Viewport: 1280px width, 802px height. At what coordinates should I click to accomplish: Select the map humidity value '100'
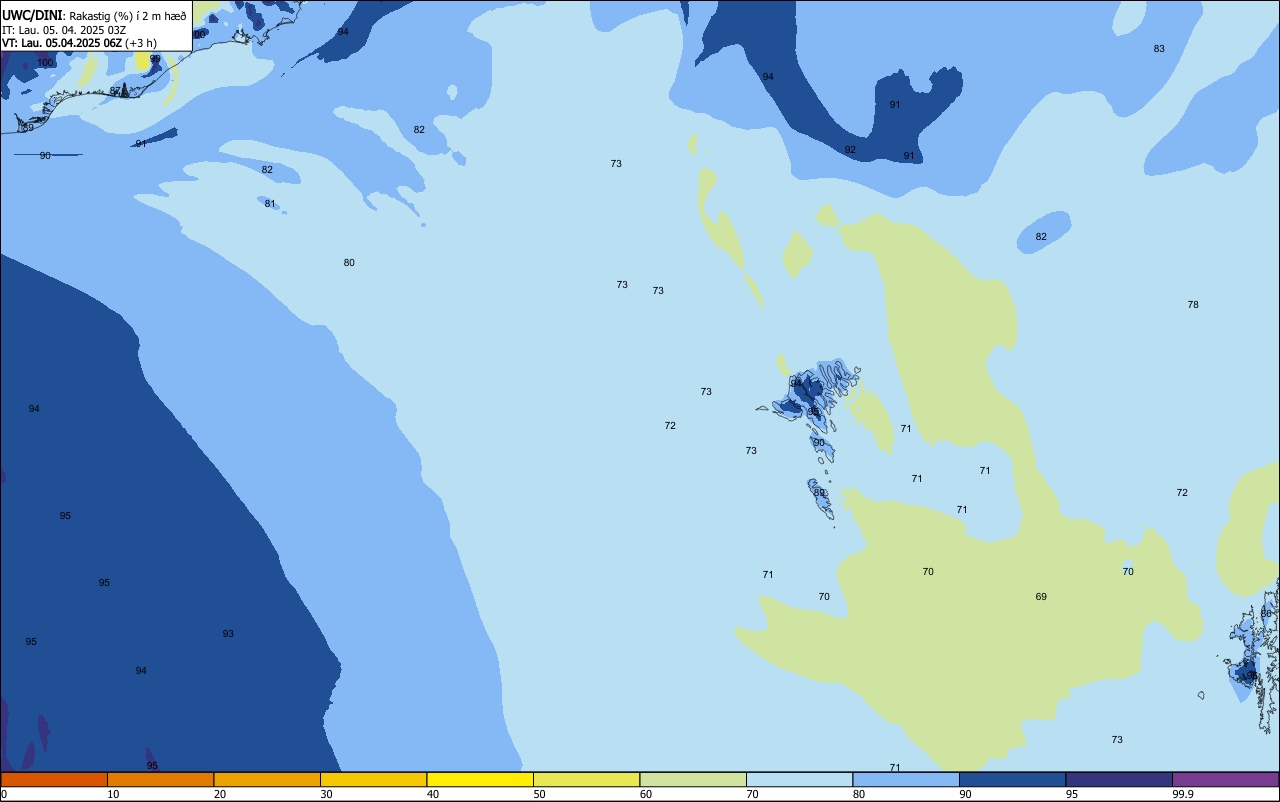pyautogui.click(x=45, y=63)
